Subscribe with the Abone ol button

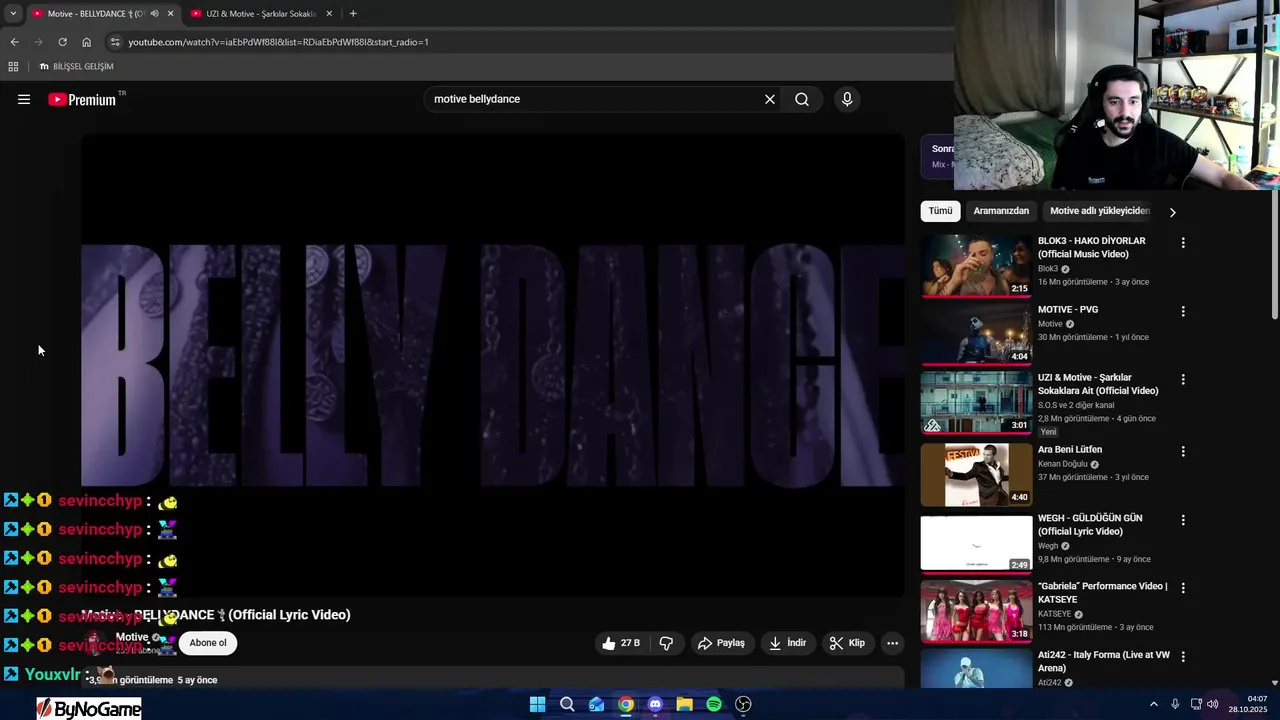(208, 643)
